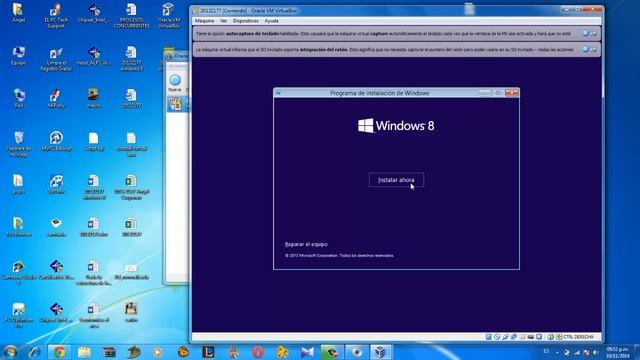Screen dimensions: 640x360
Task: Open Google Chrome from the taskbar
Action: (x=59, y=352)
